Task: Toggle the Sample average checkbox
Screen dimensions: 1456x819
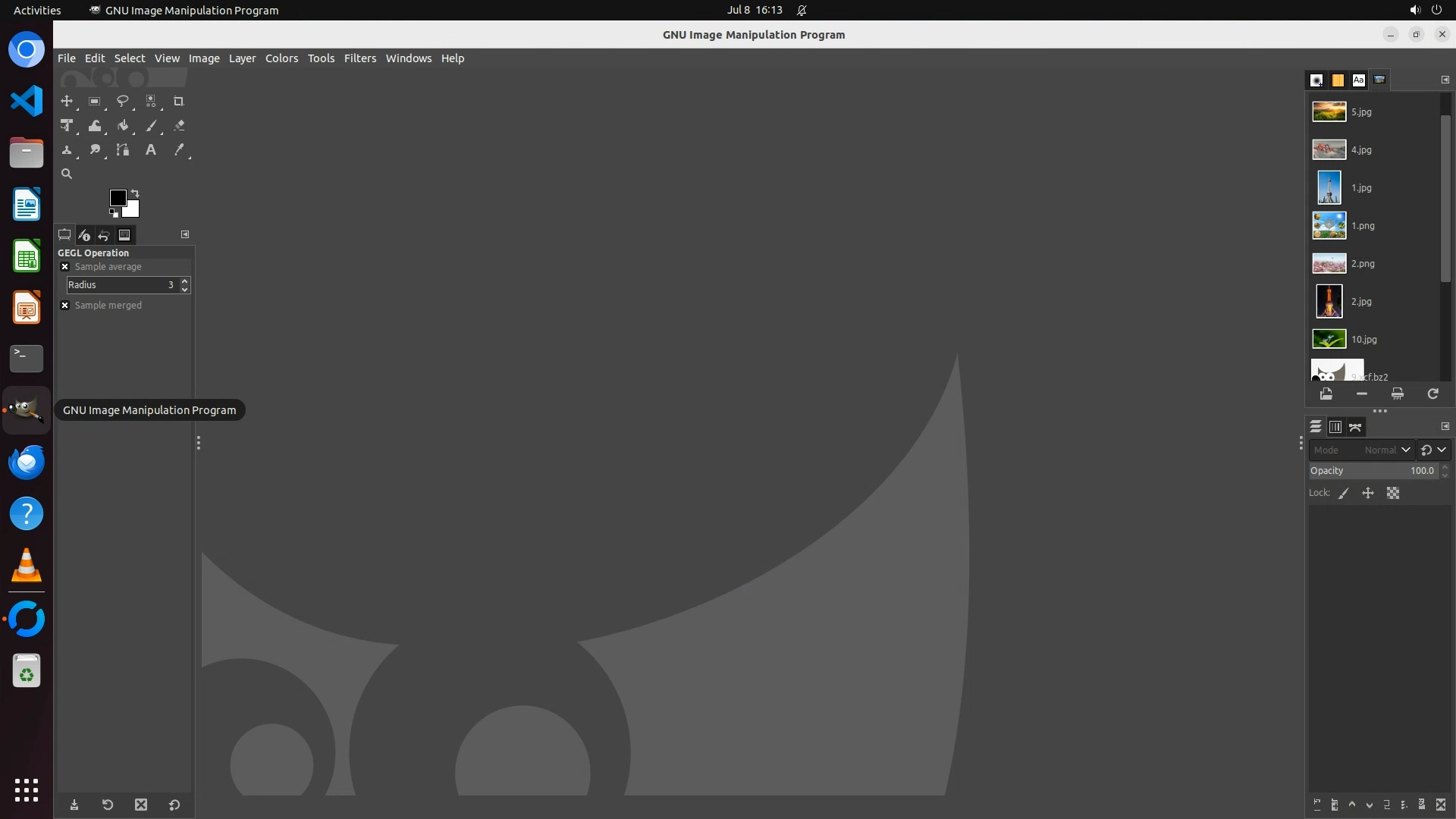Action: (x=65, y=267)
